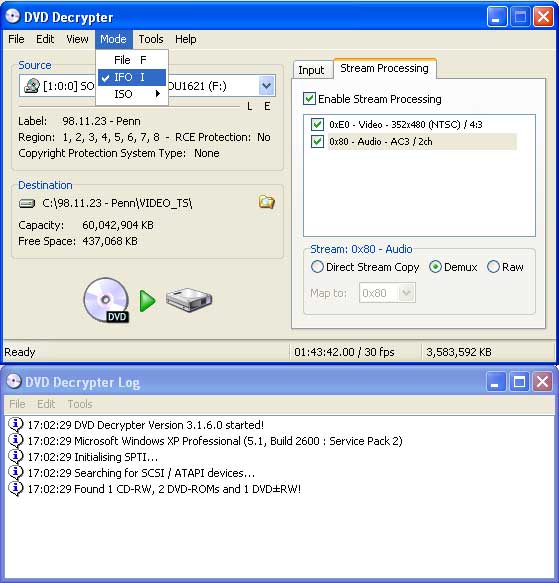Open the Source drive dropdown
The width and height of the screenshot is (559, 583).
click(x=266, y=86)
